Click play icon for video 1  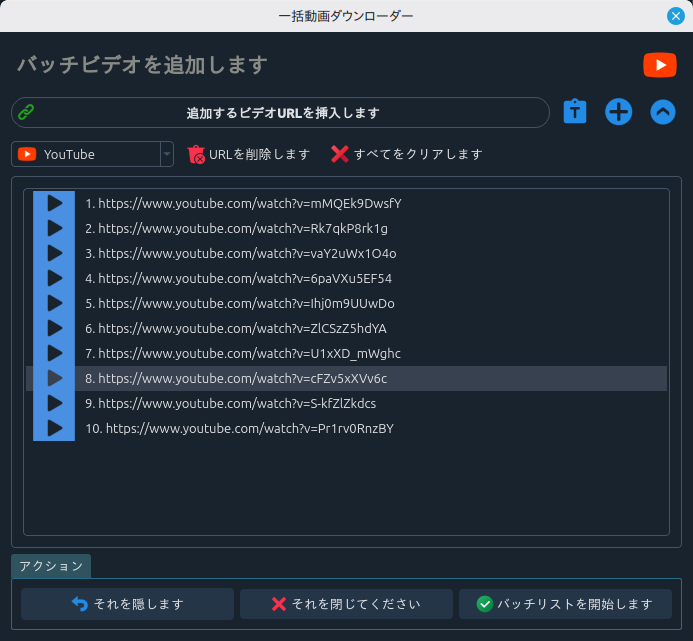coord(54,203)
